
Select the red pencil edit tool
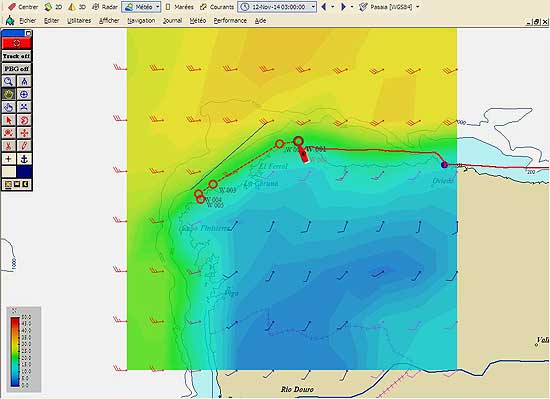pos(24,146)
